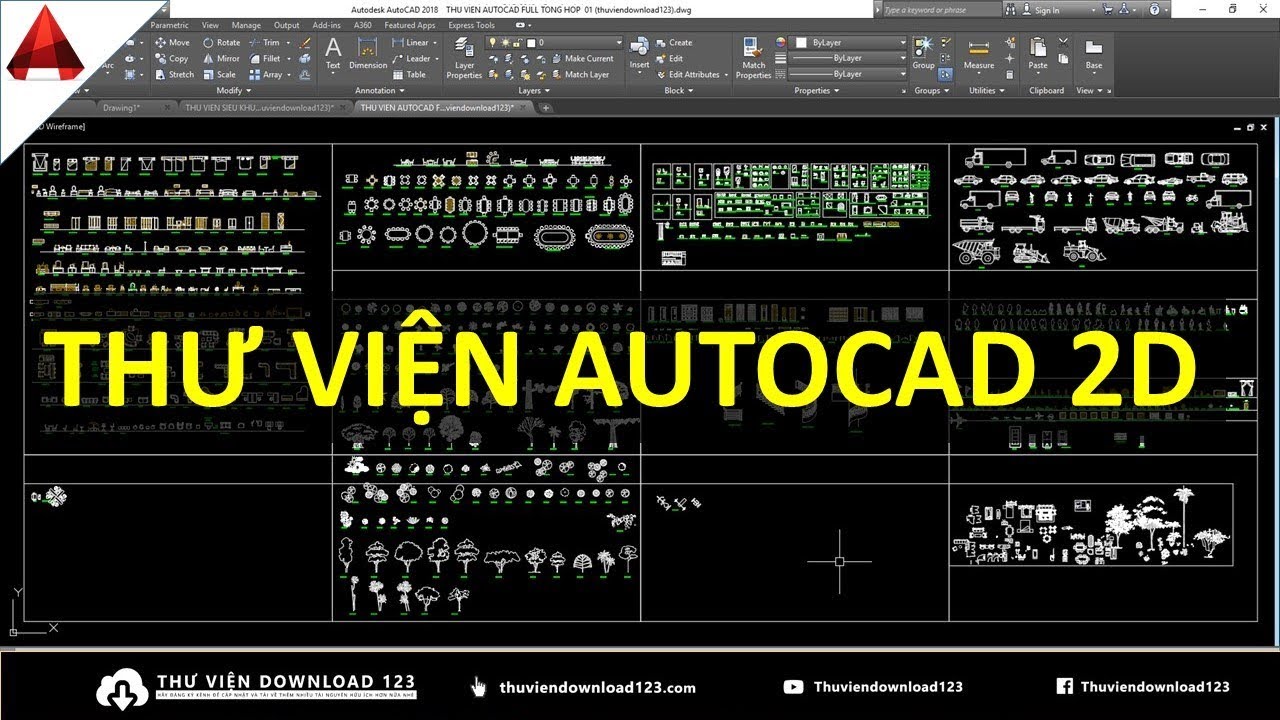
Task: Select the Leader tool
Action: pos(411,59)
